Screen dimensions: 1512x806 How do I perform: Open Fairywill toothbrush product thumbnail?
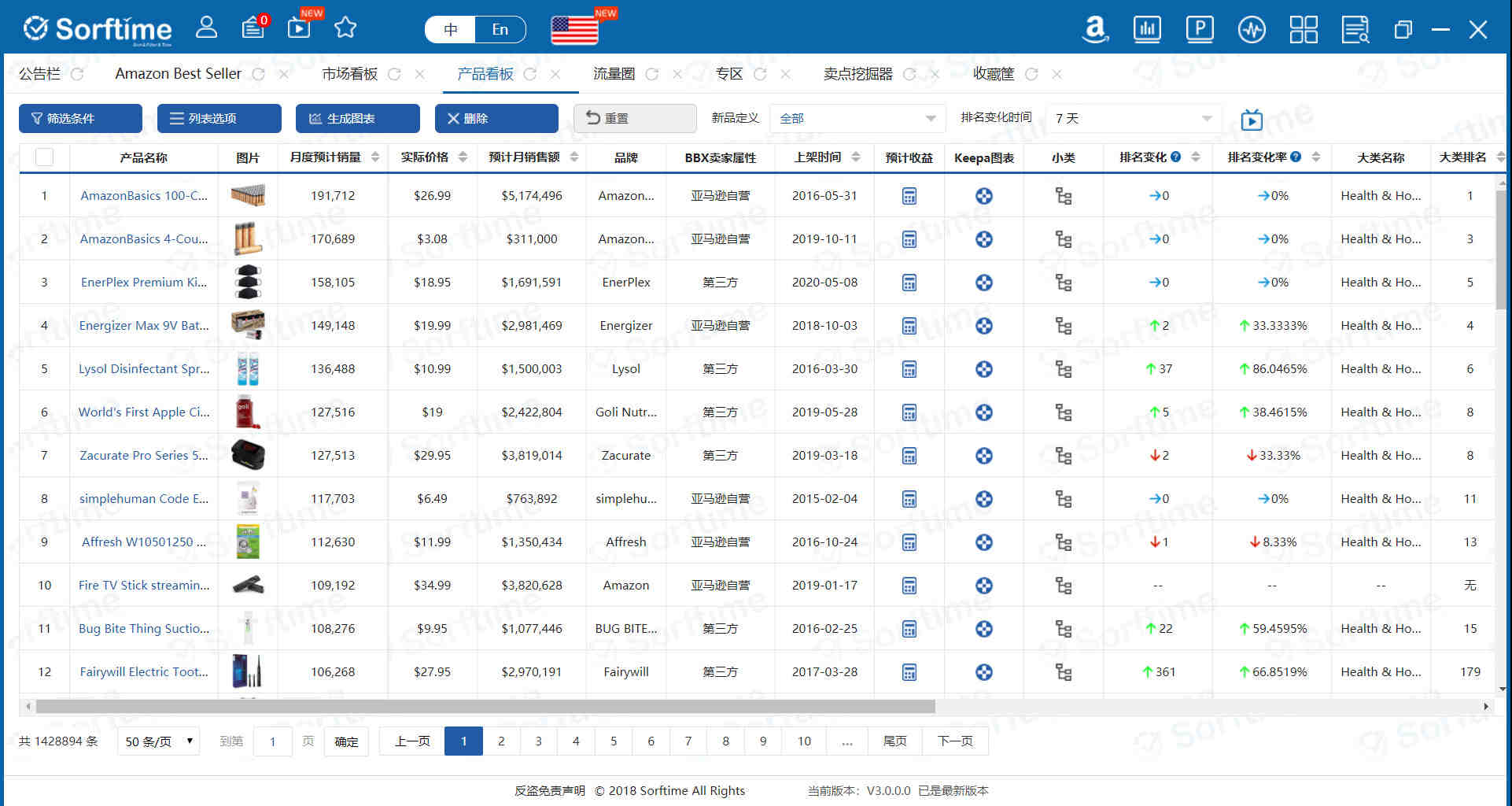(247, 671)
